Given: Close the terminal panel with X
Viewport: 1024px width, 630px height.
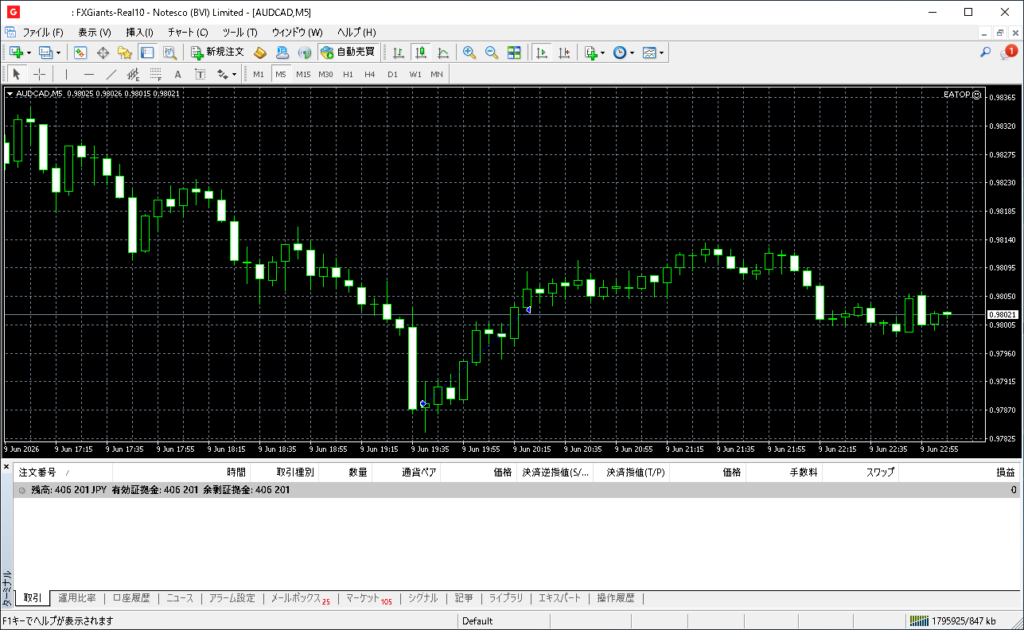Looking at the screenshot, I should click(6, 467).
